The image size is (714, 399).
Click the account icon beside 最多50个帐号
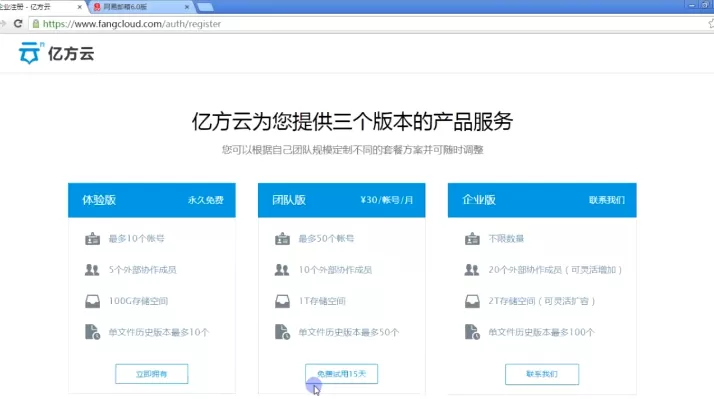(x=282, y=239)
